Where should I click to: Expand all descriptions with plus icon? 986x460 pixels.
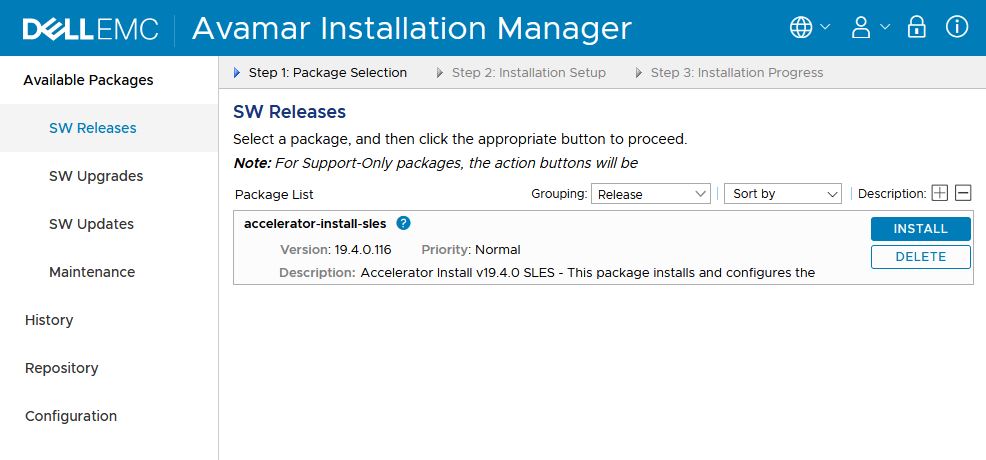tap(939, 193)
